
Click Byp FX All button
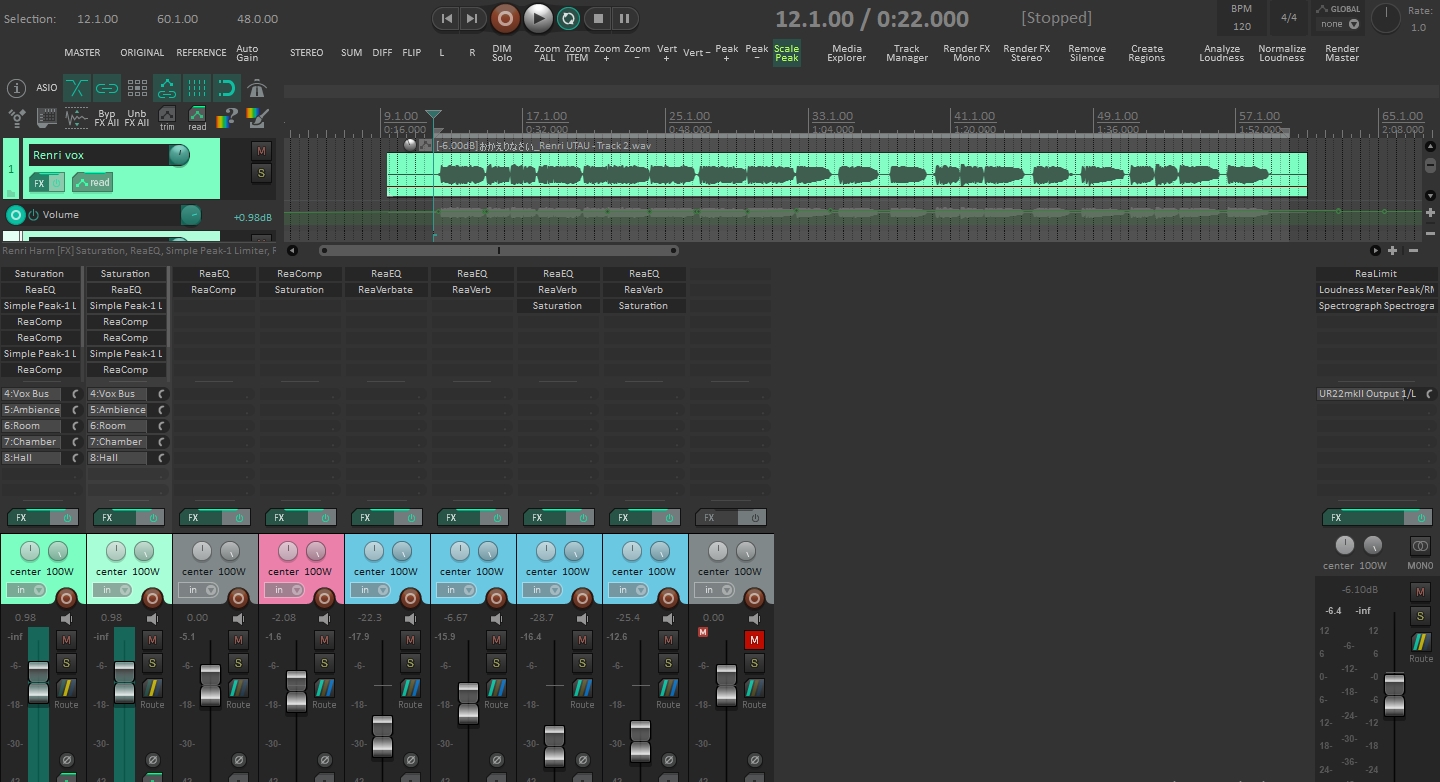pyautogui.click(x=107, y=118)
